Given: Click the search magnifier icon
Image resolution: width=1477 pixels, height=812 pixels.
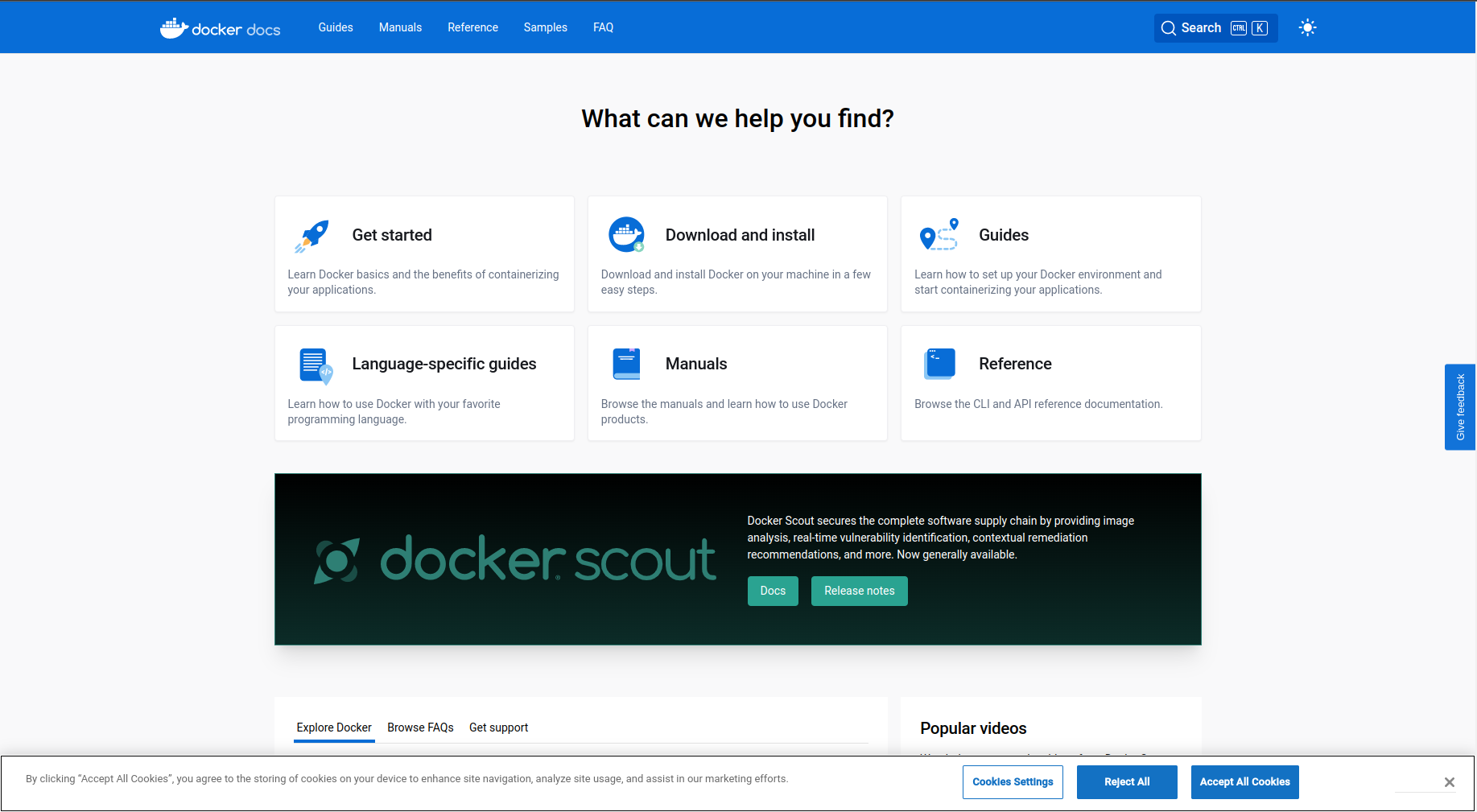Looking at the screenshot, I should [x=1168, y=28].
